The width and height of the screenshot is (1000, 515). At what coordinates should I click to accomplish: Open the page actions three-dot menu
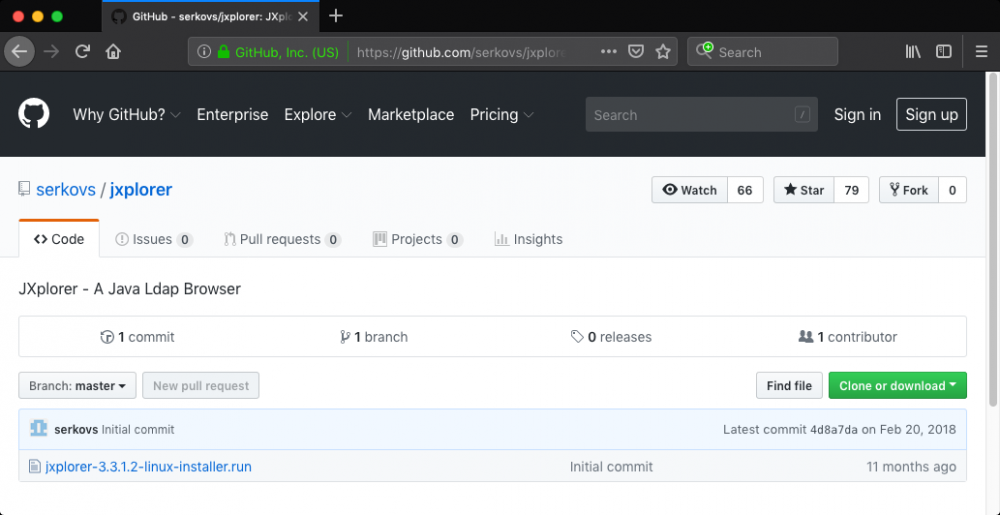click(609, 52)
